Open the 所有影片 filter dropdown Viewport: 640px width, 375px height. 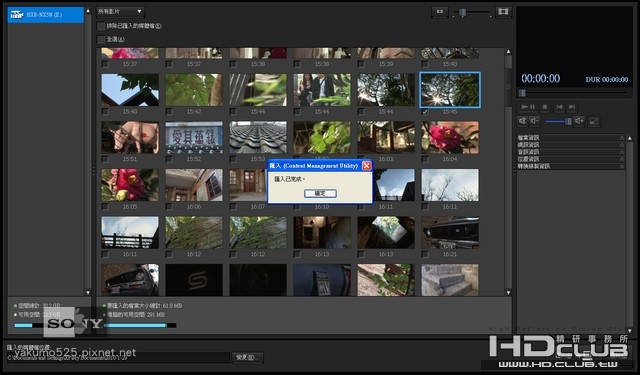tap(120, 12)
